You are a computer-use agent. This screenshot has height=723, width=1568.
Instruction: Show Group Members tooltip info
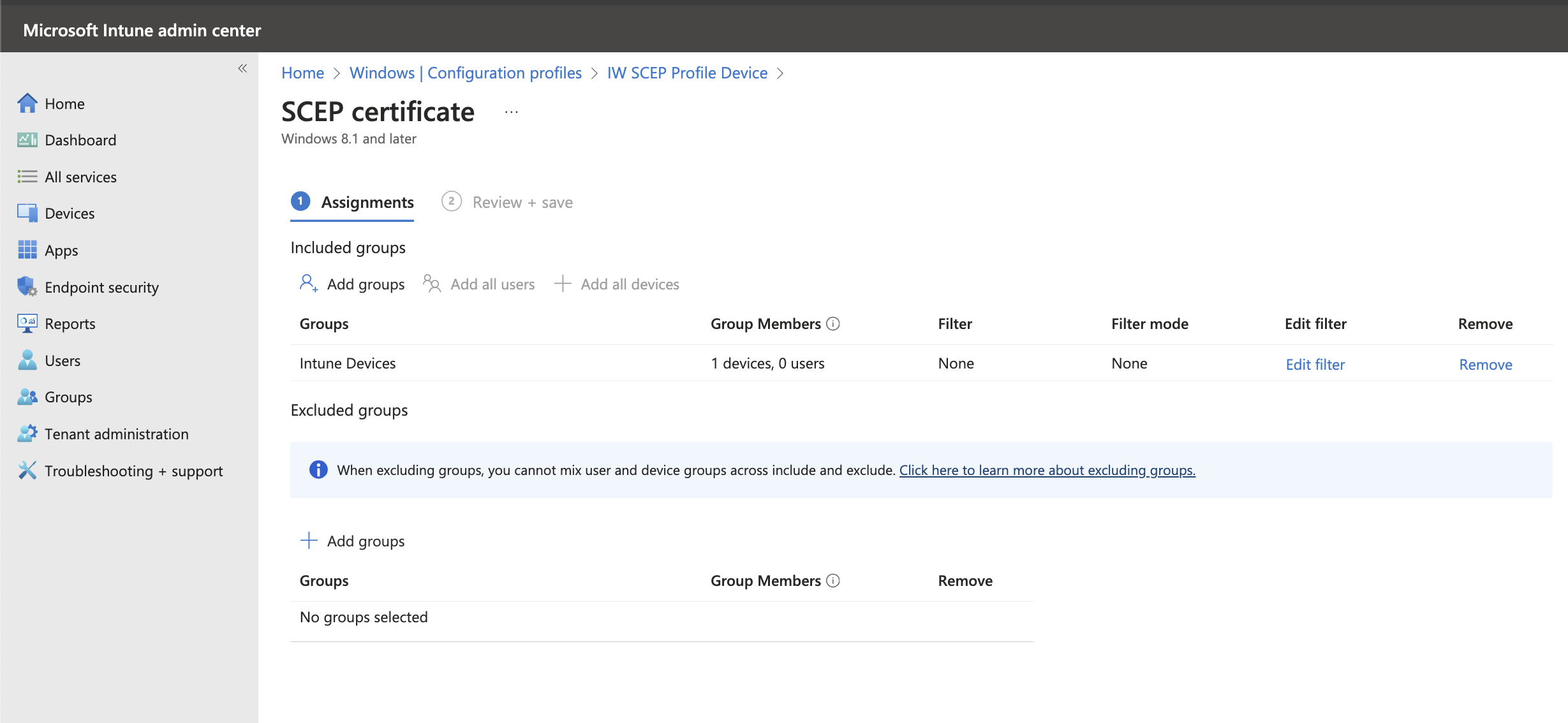pos(832,323)
